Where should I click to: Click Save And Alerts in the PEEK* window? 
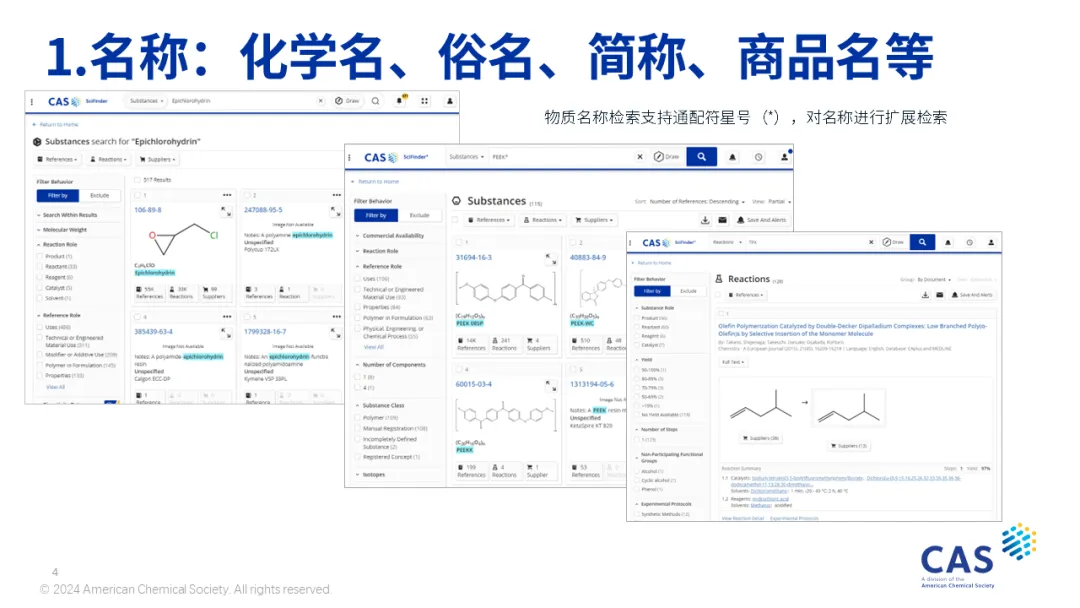tap(761, 220)
